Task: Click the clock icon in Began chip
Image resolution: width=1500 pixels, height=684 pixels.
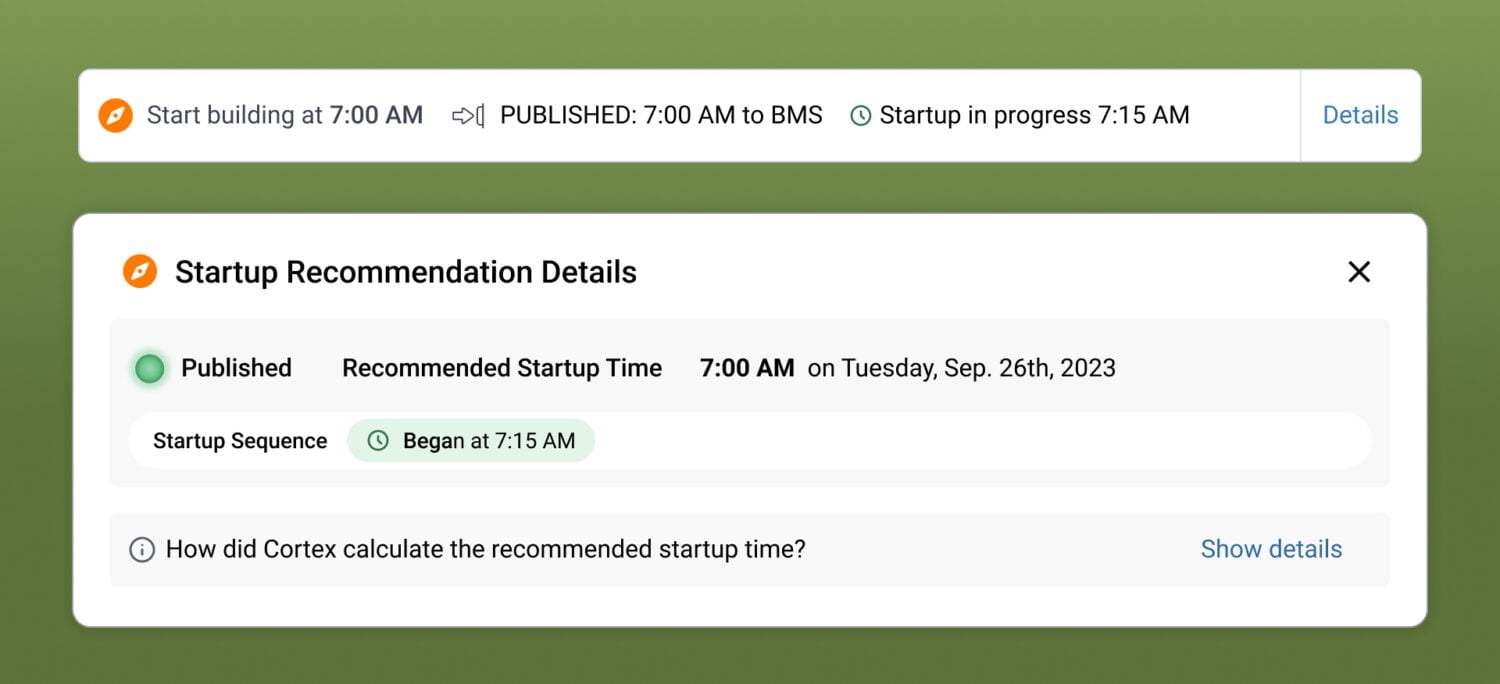Action: (378, 441)
